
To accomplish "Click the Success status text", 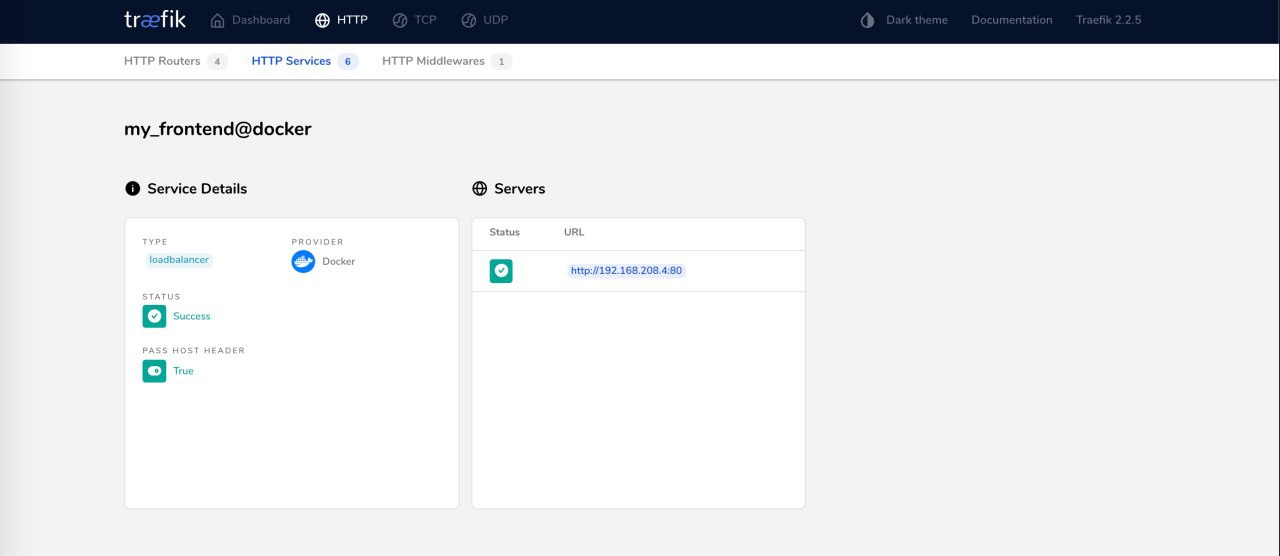I will tap(192, 316).
